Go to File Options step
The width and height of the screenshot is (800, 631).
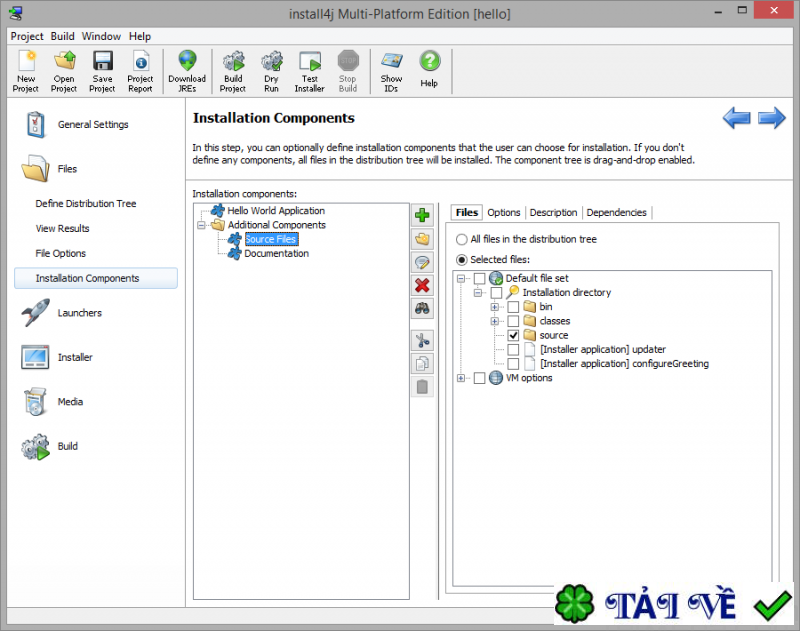point(61,254)
